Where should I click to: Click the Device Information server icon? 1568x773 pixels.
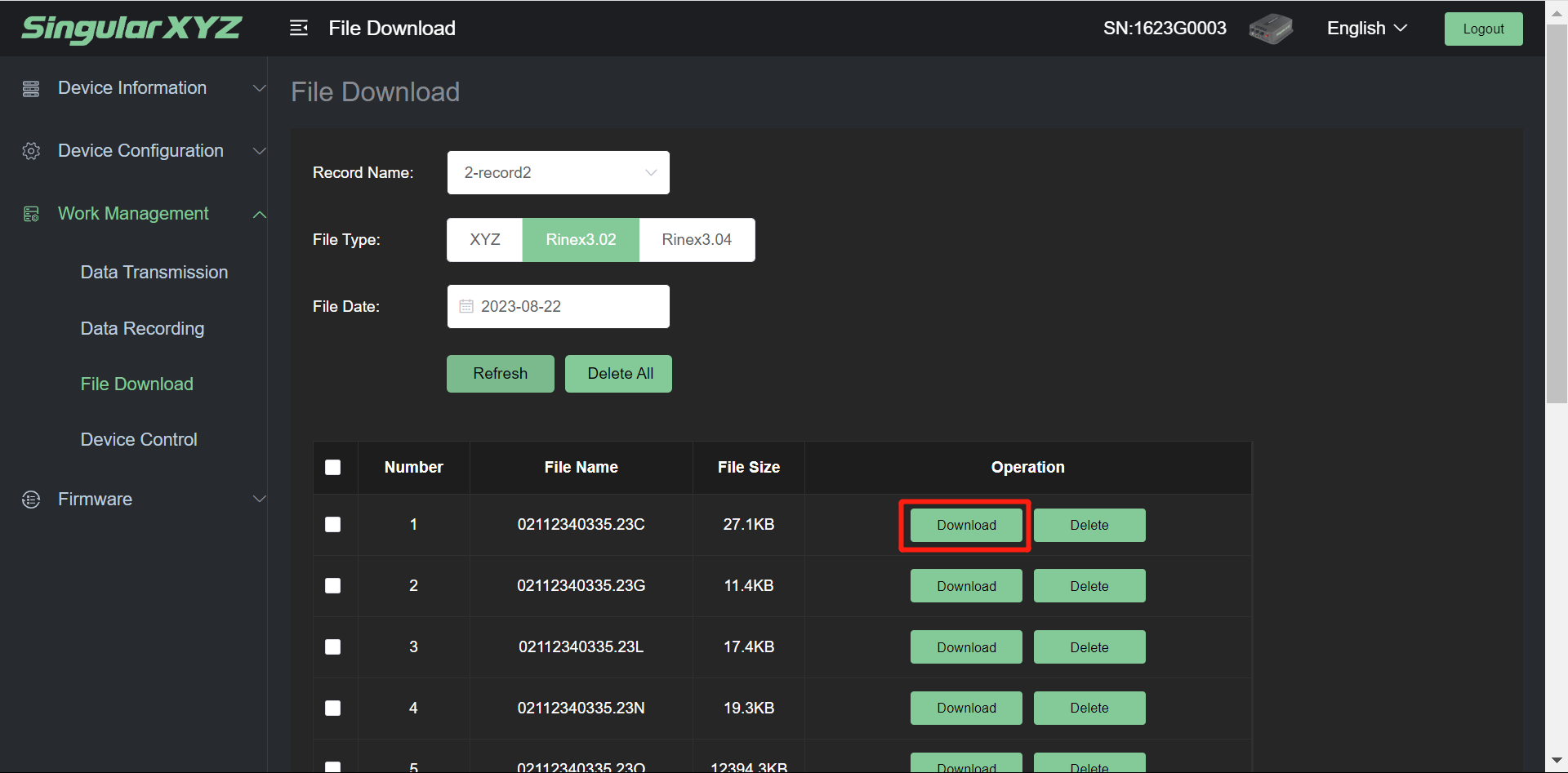[x=31, y=89]
